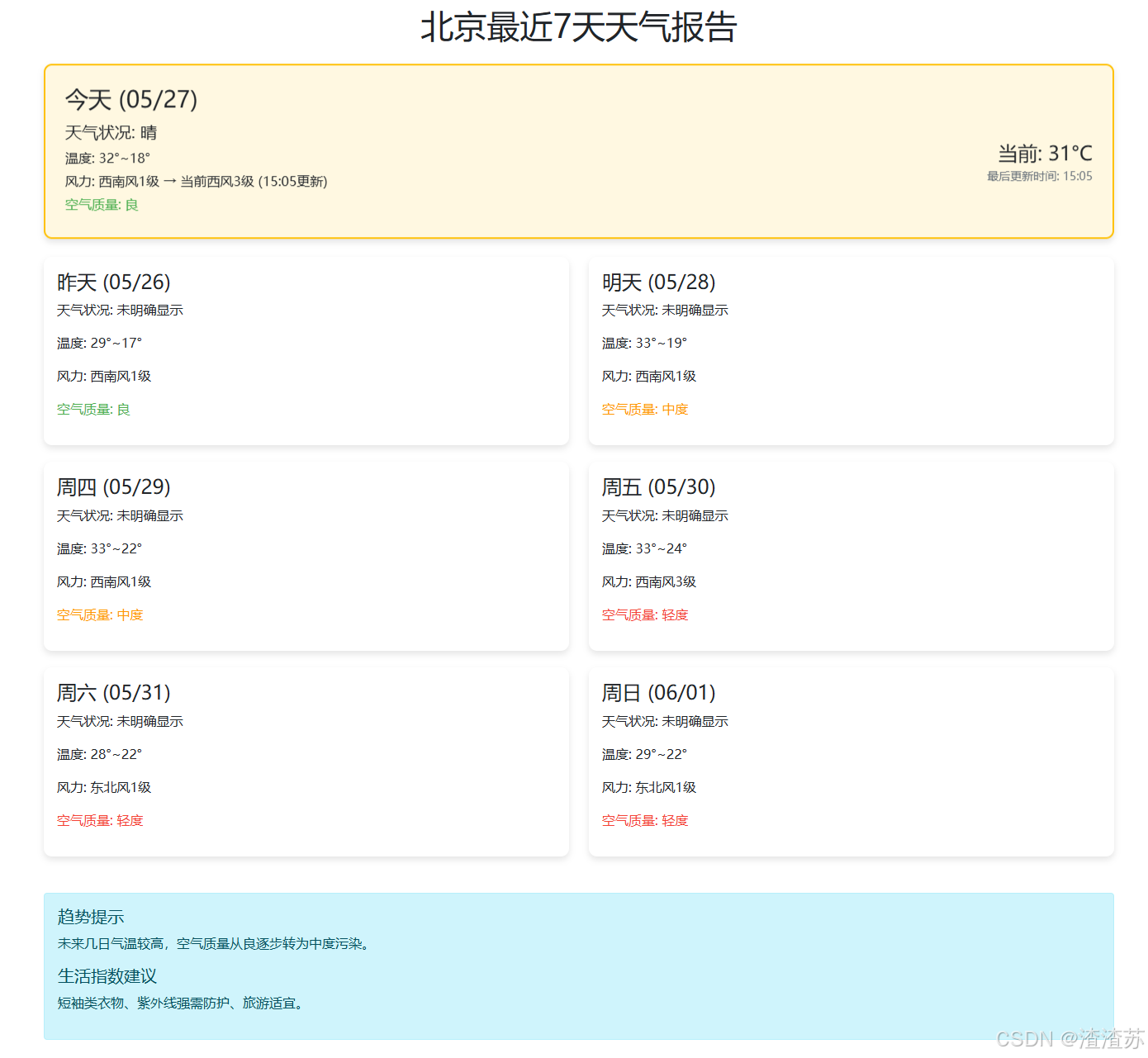Click Thursday's 温度: 33°~22°

coord(99,548)
